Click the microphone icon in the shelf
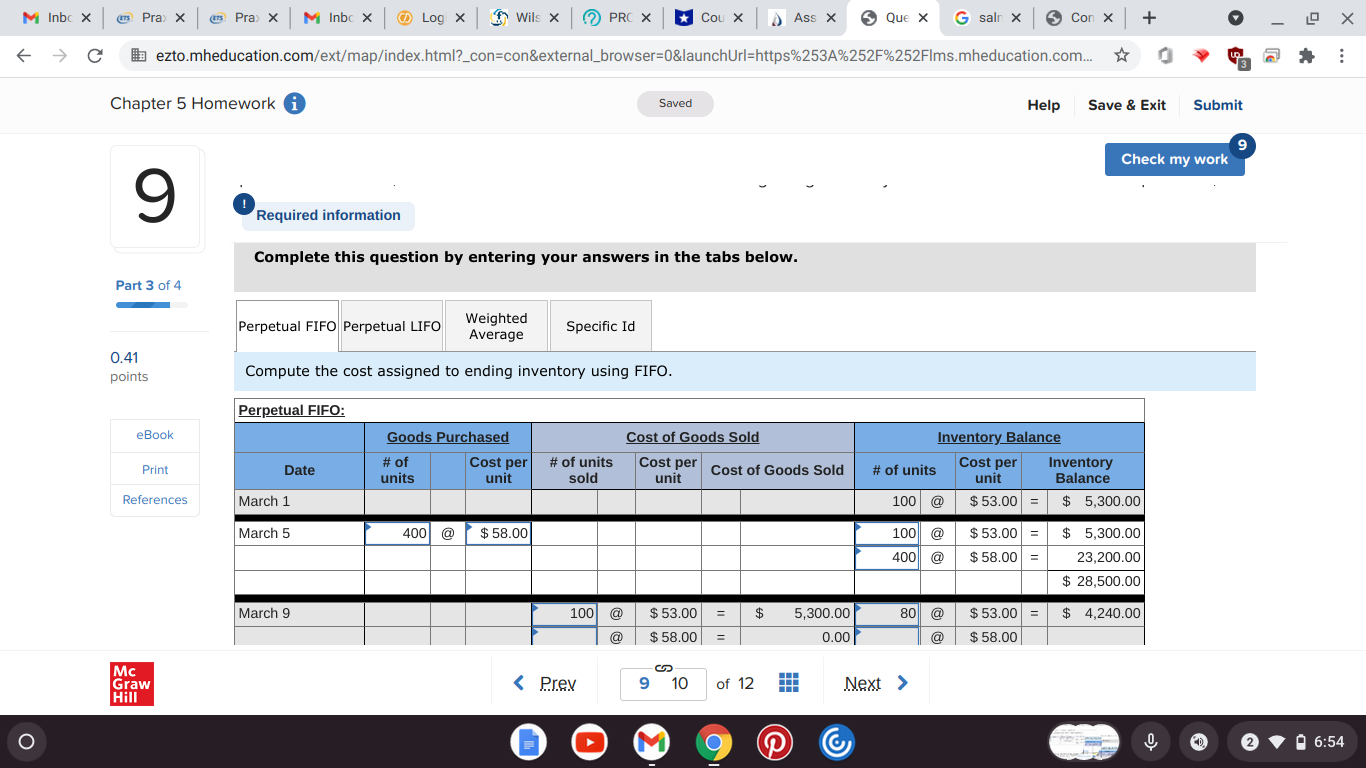This screenshot has height=768, width=1366. 1152,742
